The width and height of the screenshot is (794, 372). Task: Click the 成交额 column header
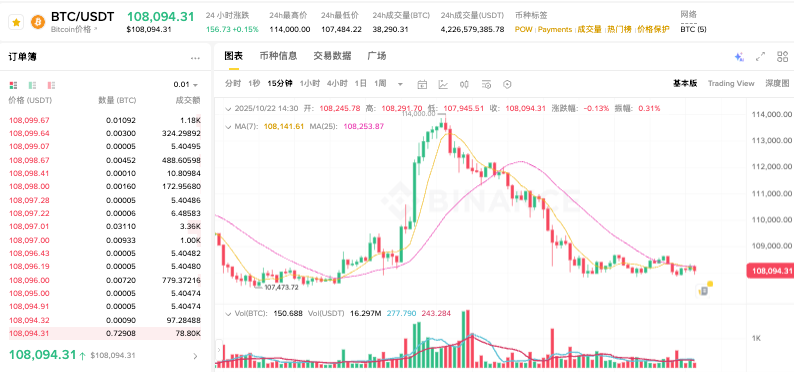tap(189, 100)
